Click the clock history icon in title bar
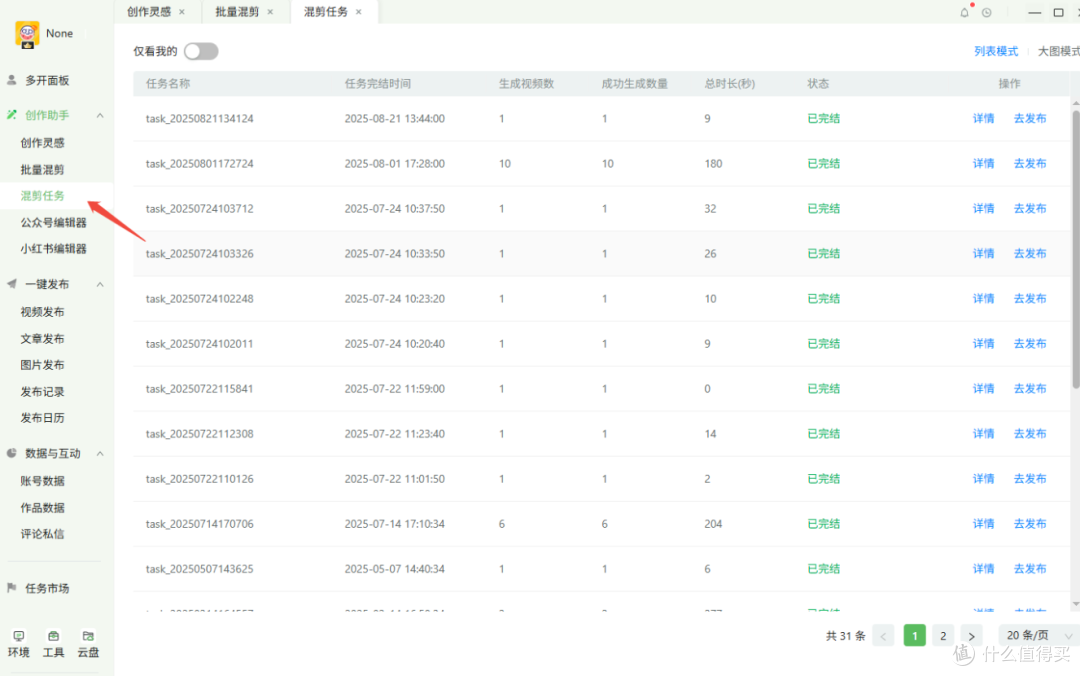Image resolution: width=1080 pixels, height=676 pixels. 986,12
